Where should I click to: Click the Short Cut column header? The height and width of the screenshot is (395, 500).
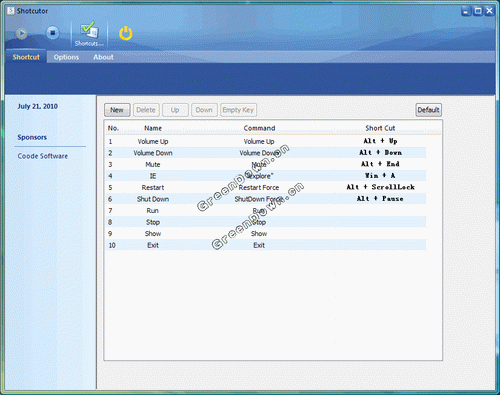[x=380, y=128]
